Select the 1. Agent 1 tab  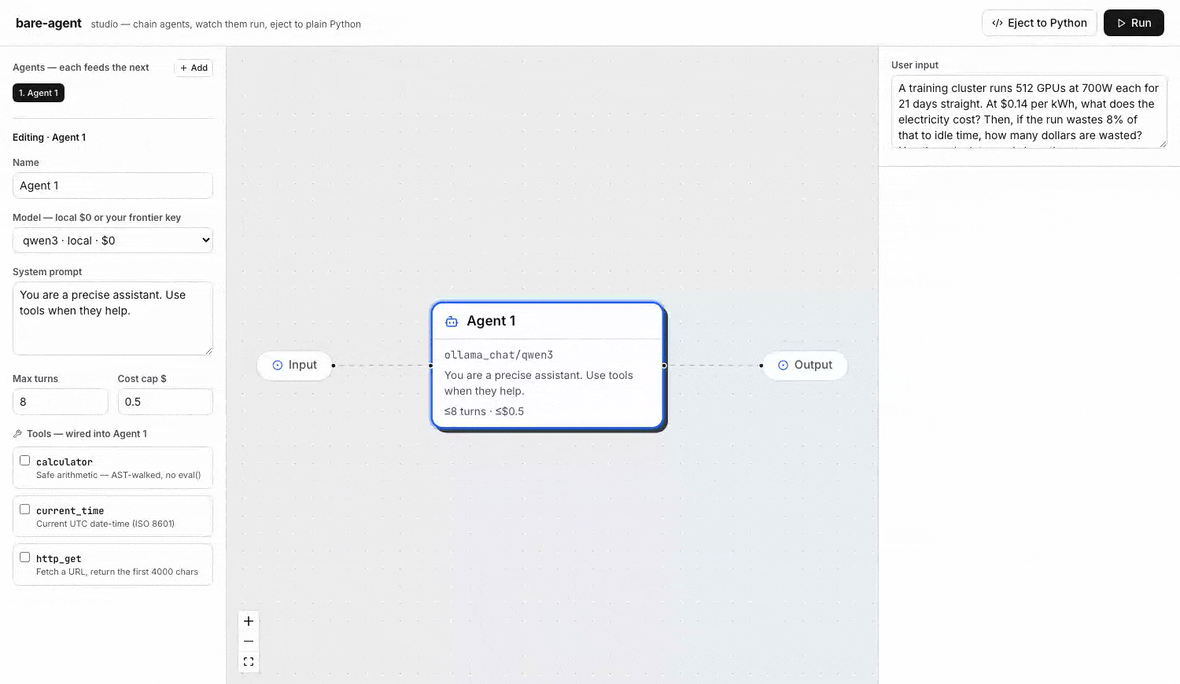[x=38, y=93]
